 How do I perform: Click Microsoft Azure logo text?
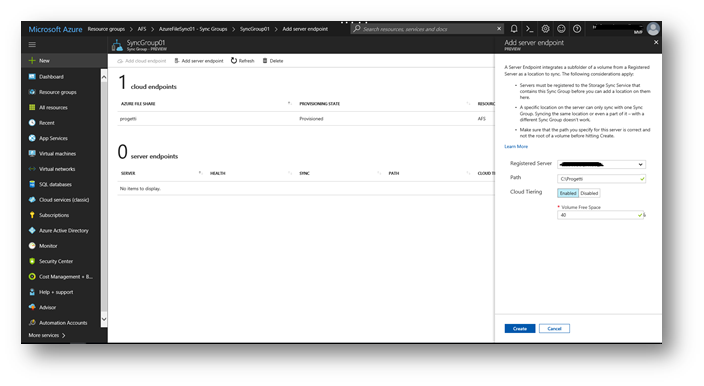(55, 29)
